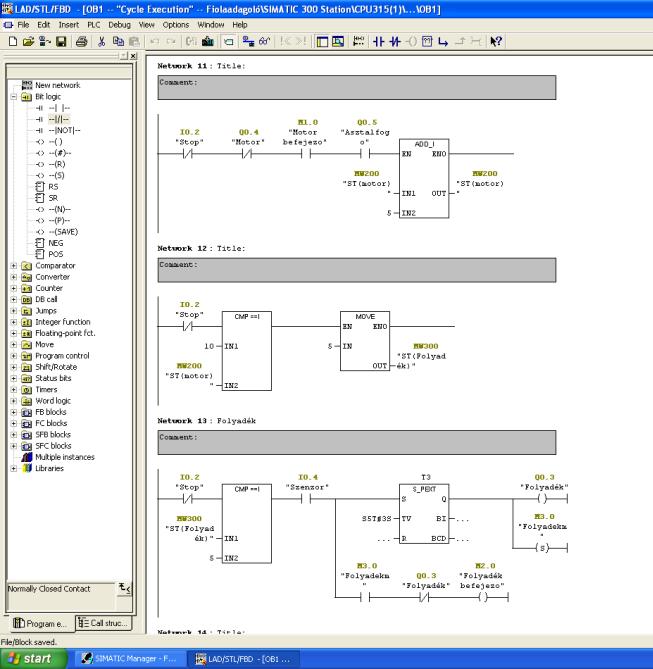Expand the Timers folder

[14, 390]
